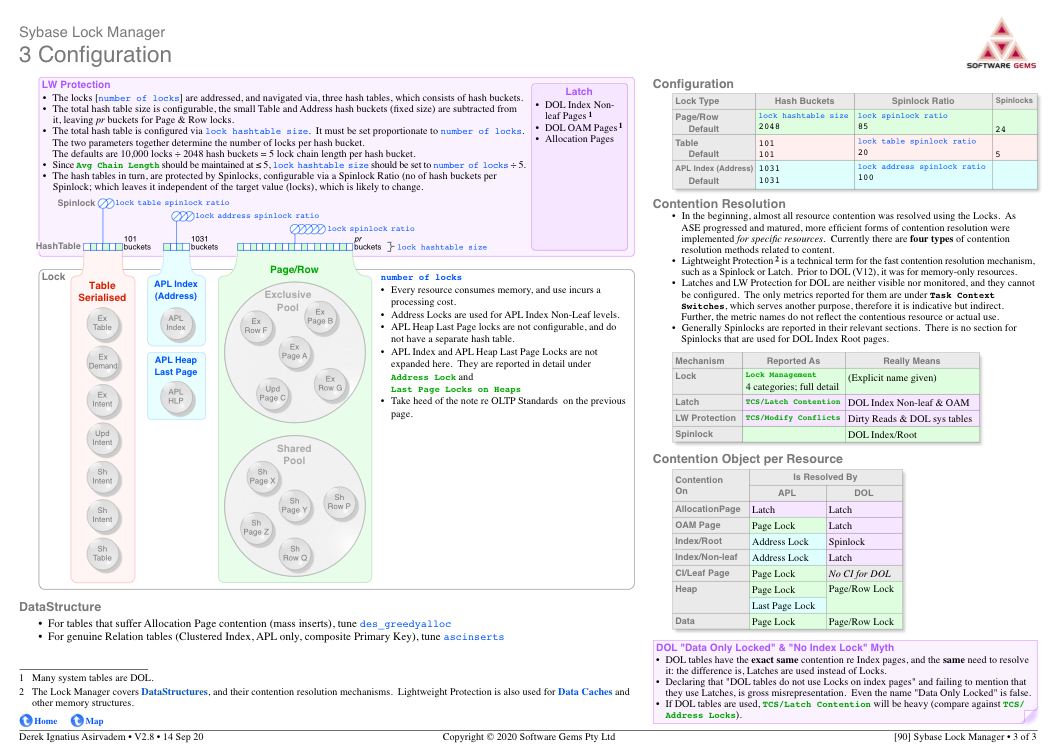
Task: Click the 'DataStructure' heading
Action: click(60, 607)
